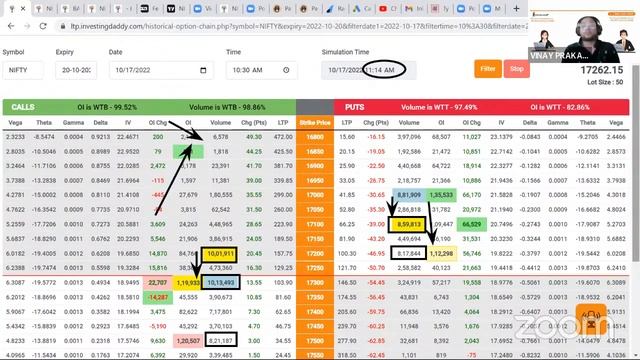Click Volume is WTT - 97.49% label
Image resolution: width=640 pixels, height=360 pixels.
tap(439, 107)
